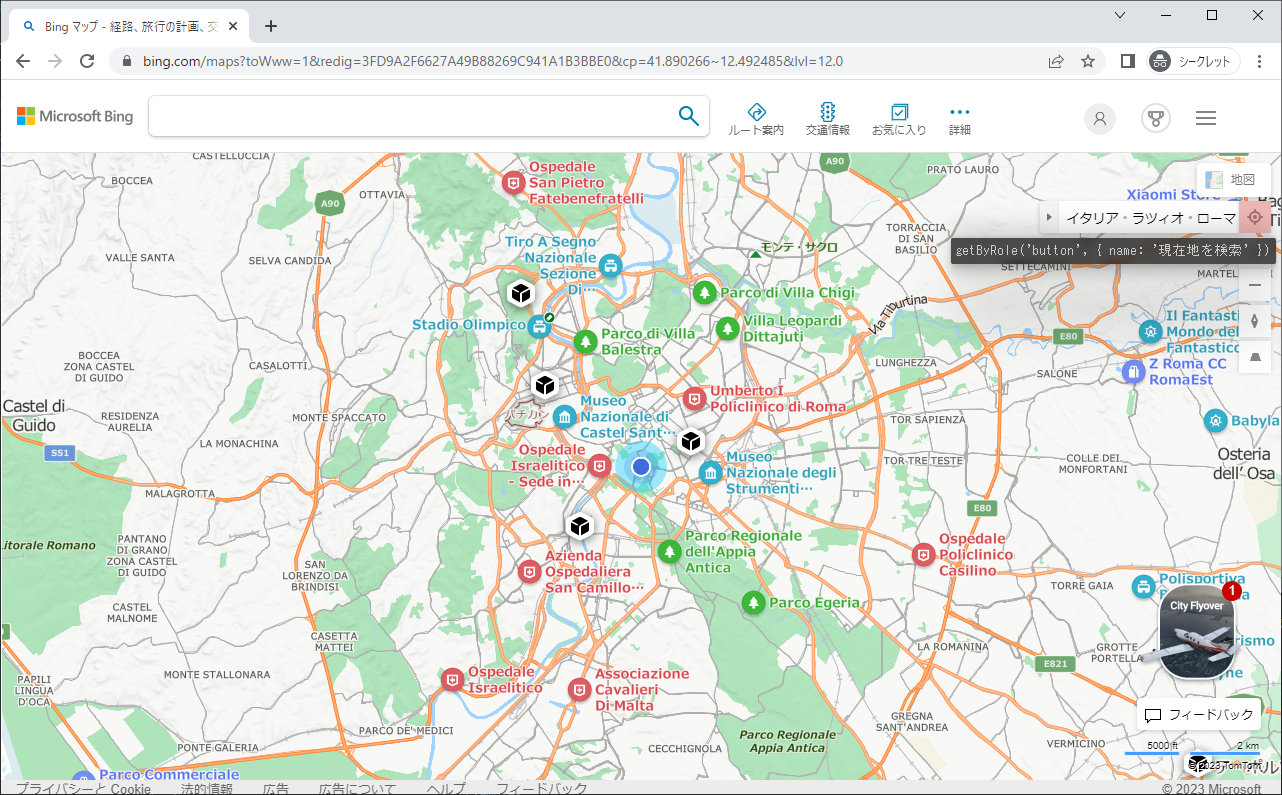Select the Parco di Villa Chigi marker

coord(705,292)
